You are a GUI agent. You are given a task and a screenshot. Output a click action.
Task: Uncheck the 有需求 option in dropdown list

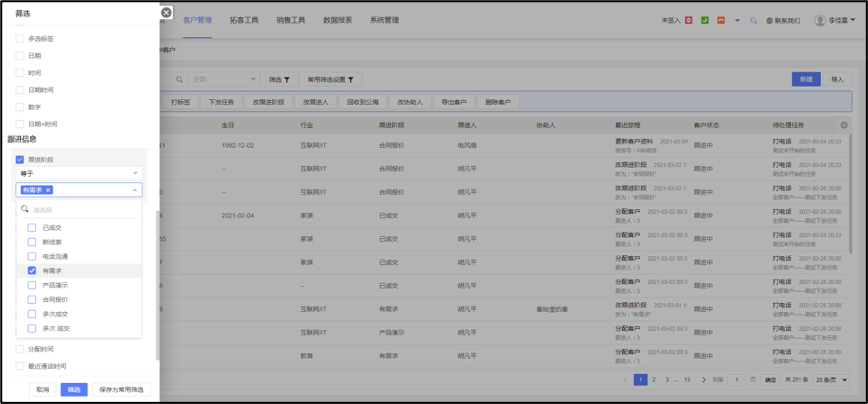point(32,271)
